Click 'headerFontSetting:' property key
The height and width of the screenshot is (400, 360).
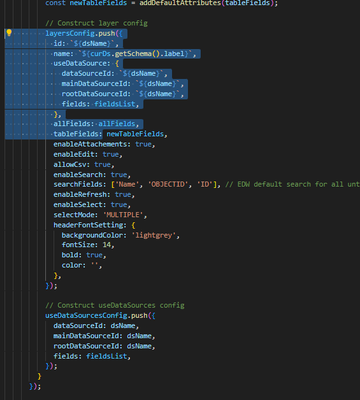(90, 225)
